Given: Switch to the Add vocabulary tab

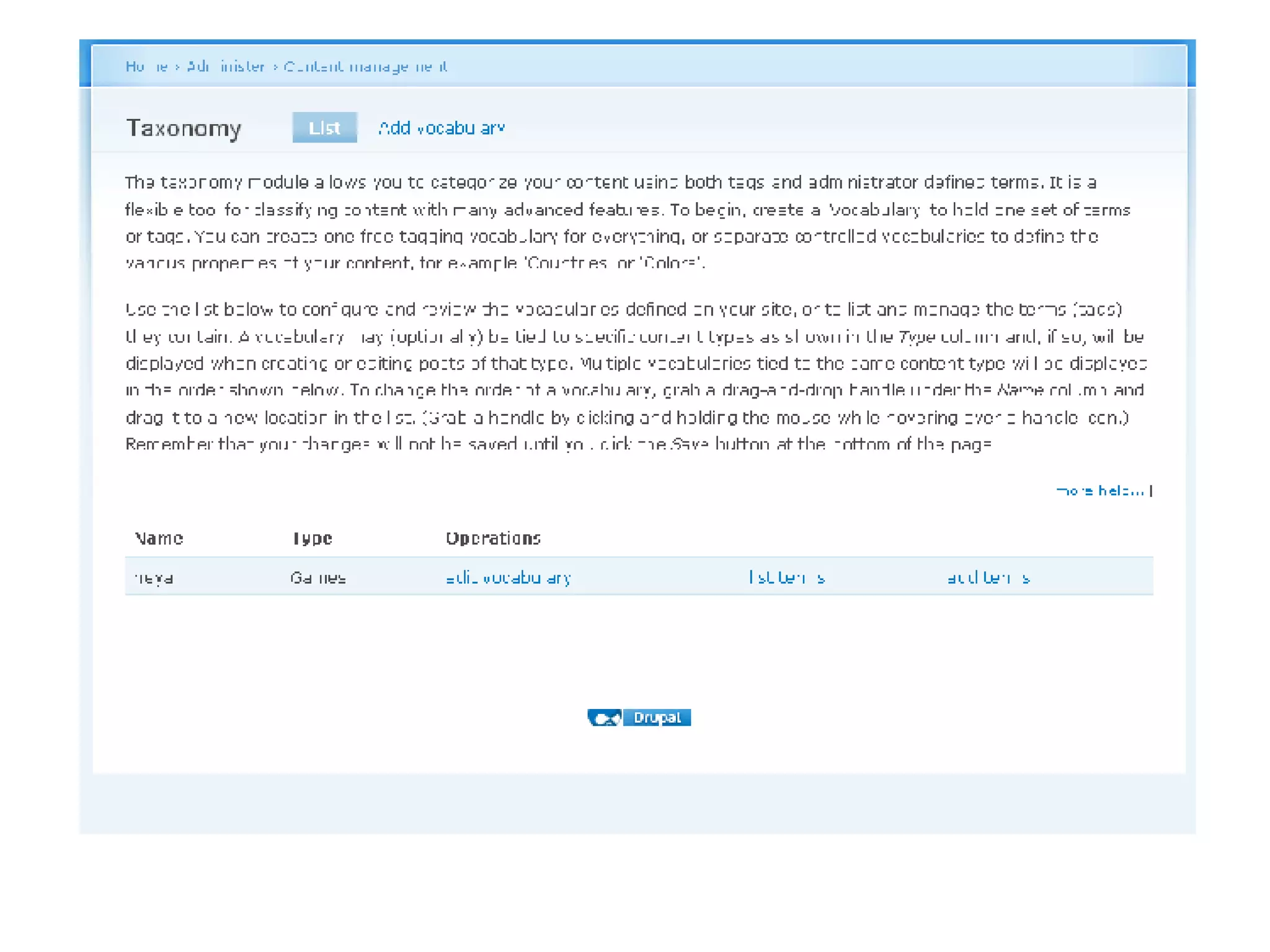Looking at the screenshot, I should [x=442, y=128].
